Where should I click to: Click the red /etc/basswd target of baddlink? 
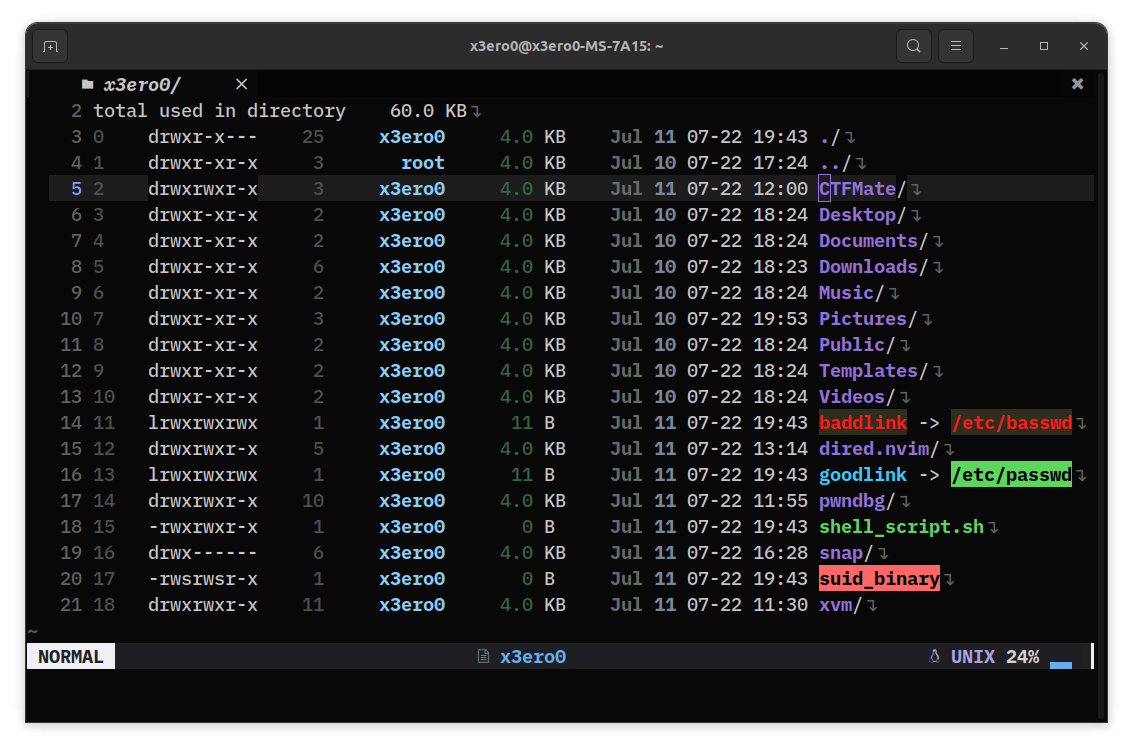pos(1010,422)
